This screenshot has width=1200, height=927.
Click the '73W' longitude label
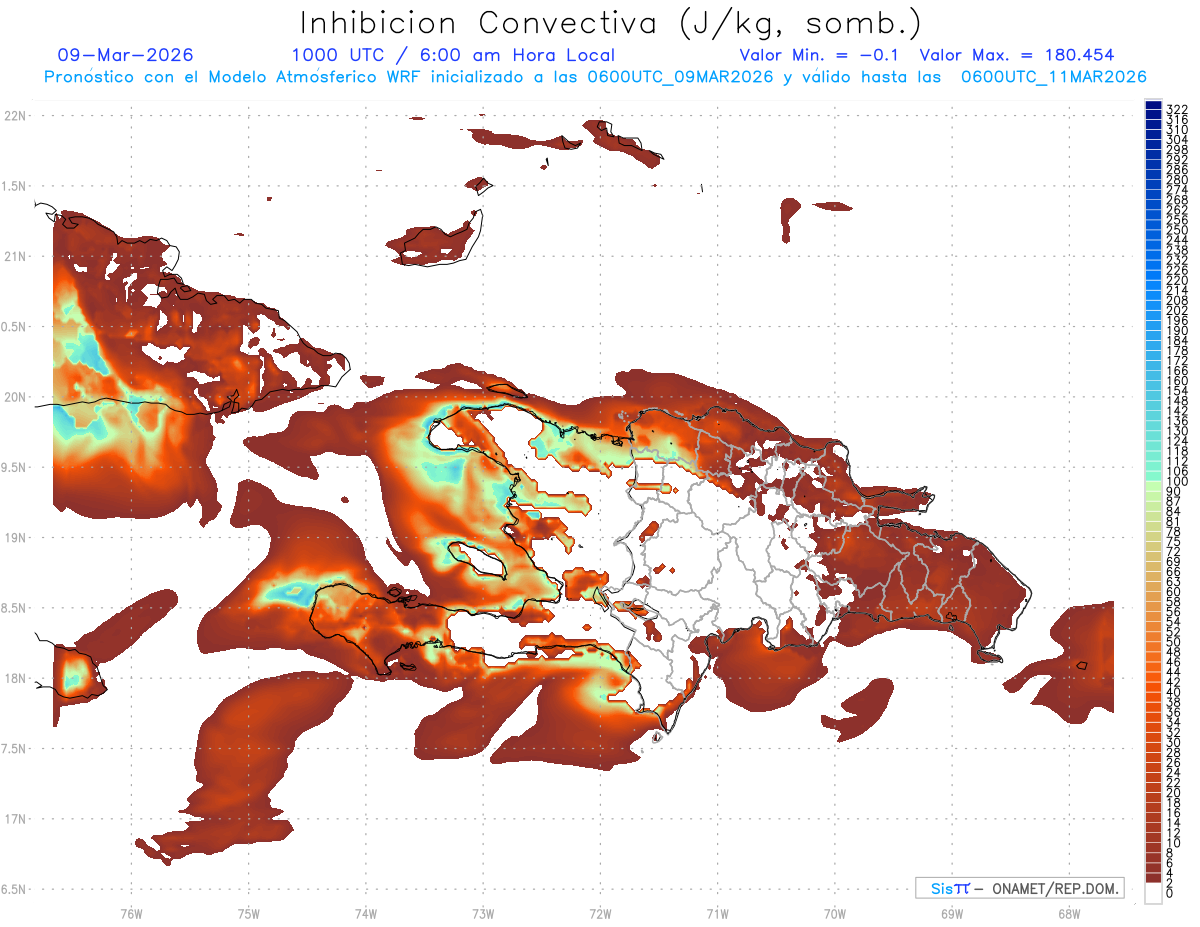(482, 913)
